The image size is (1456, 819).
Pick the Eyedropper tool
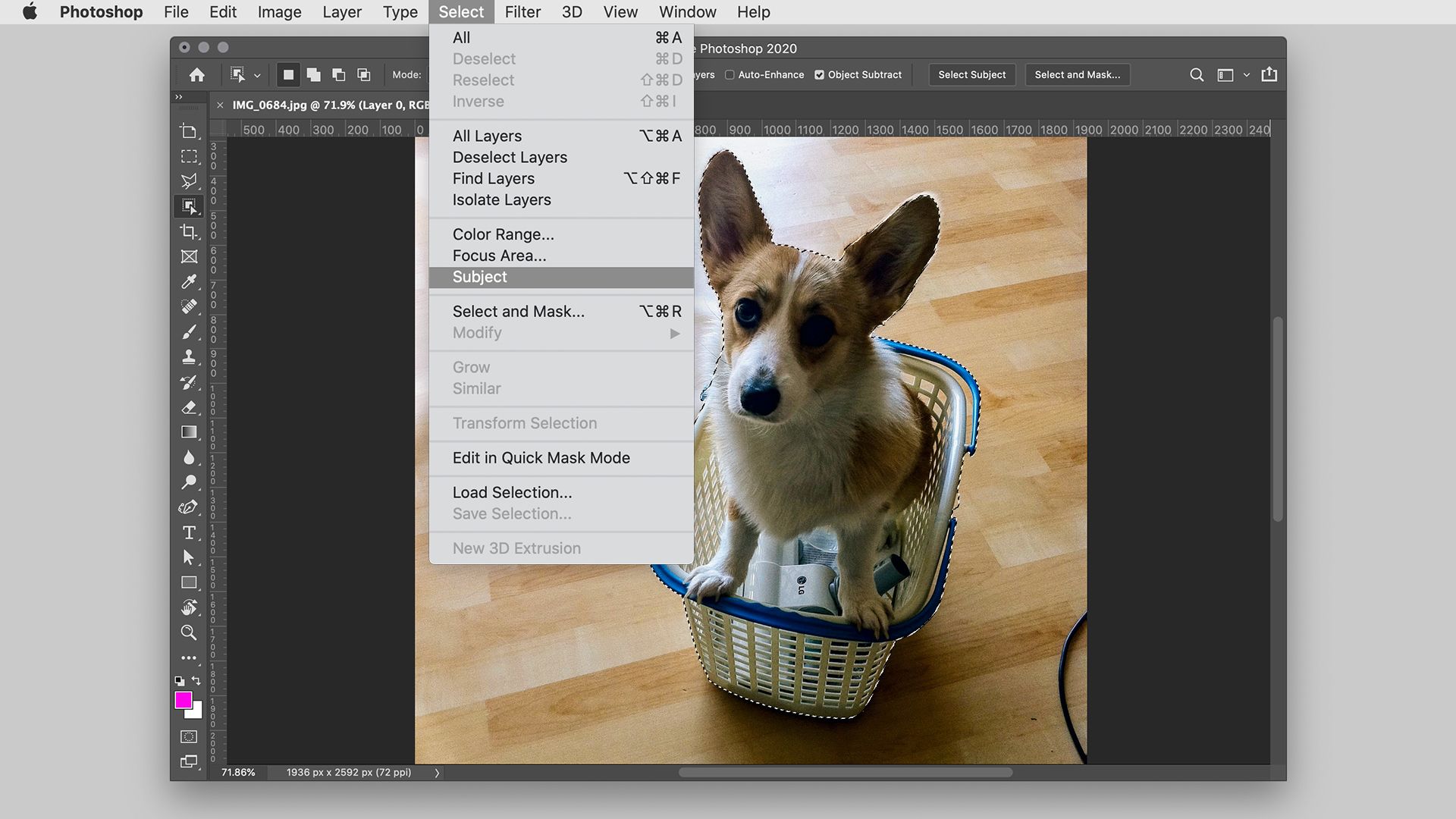coord(190,281)
